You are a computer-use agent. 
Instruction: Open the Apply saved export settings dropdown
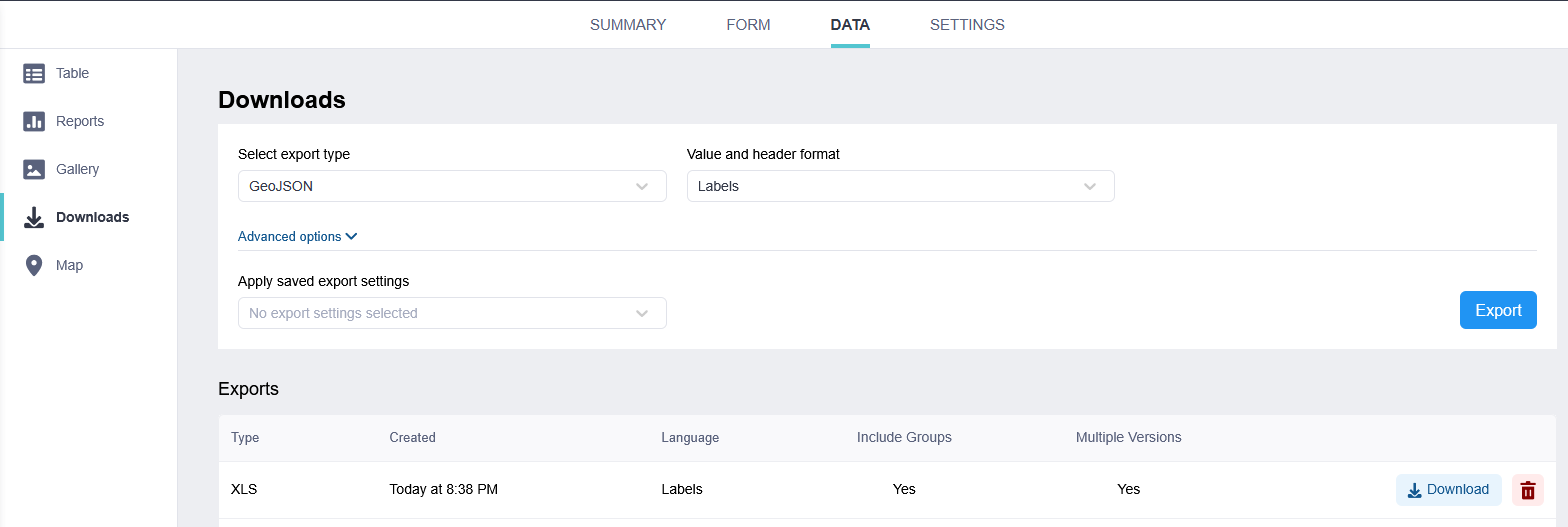[451, 313]
